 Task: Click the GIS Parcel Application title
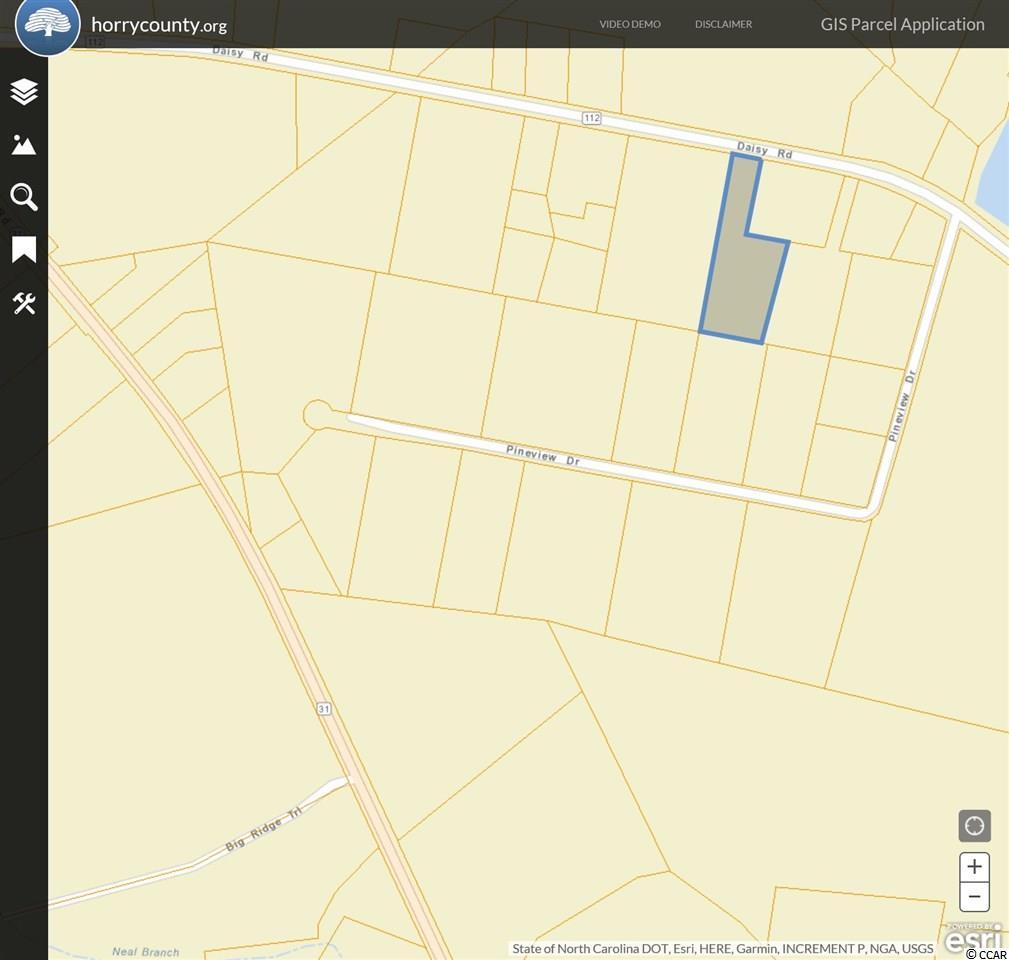point(902,24)
